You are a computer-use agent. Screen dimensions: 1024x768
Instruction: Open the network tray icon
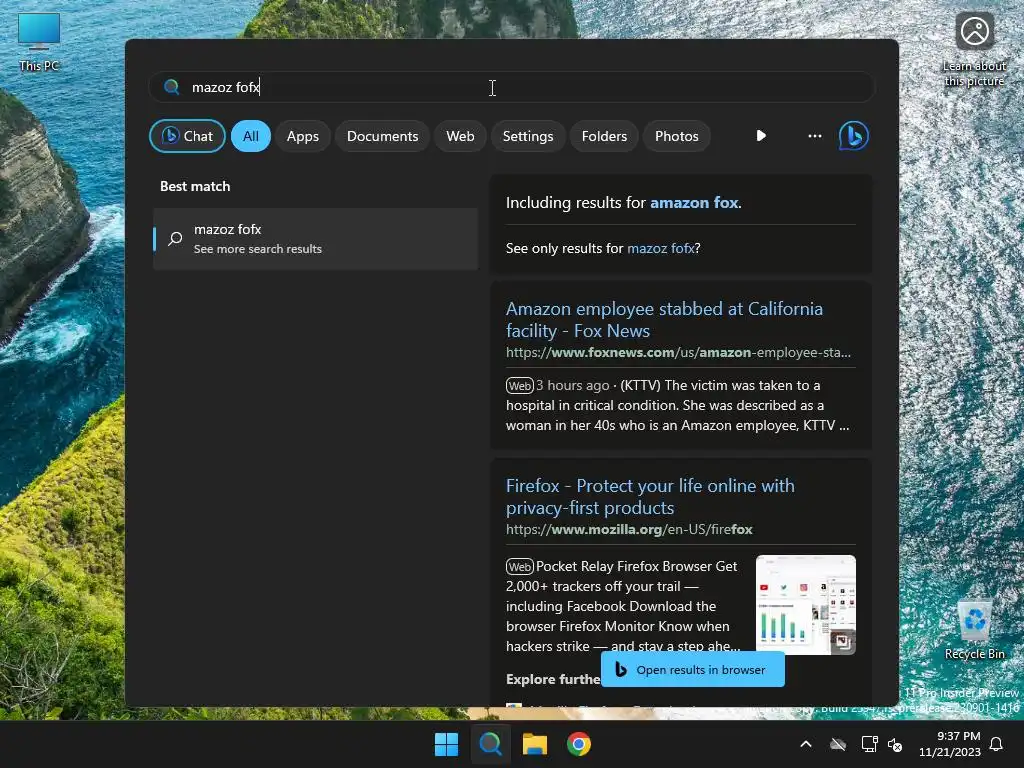[869, 744]
